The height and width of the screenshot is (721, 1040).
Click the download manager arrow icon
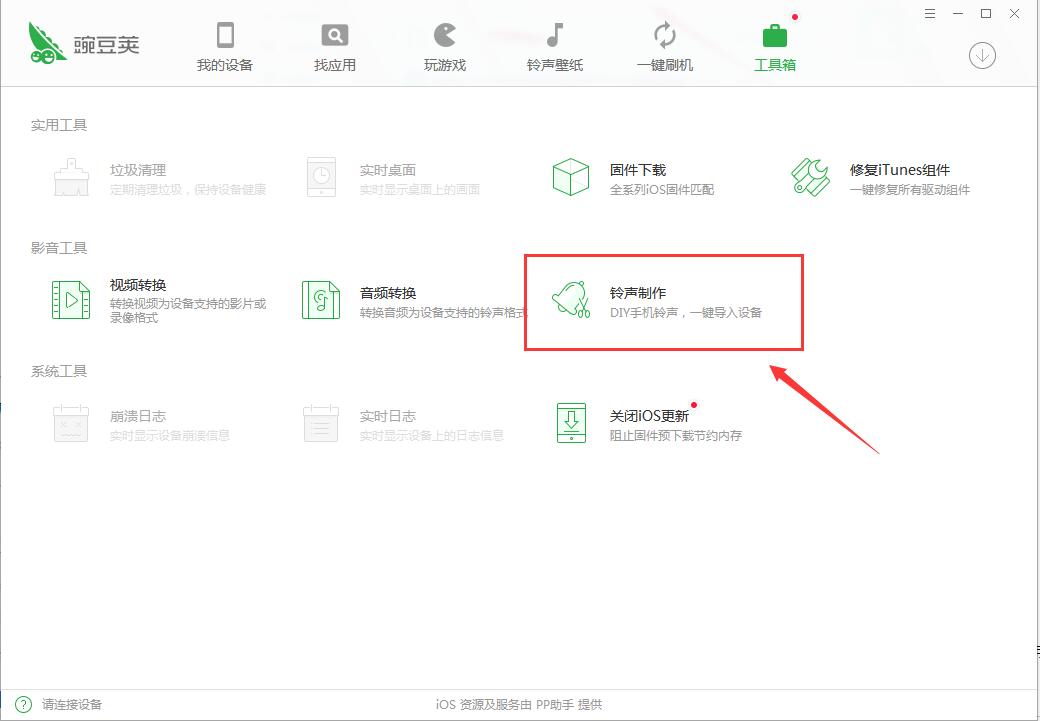pyautogui.click(x=981, y=56)
